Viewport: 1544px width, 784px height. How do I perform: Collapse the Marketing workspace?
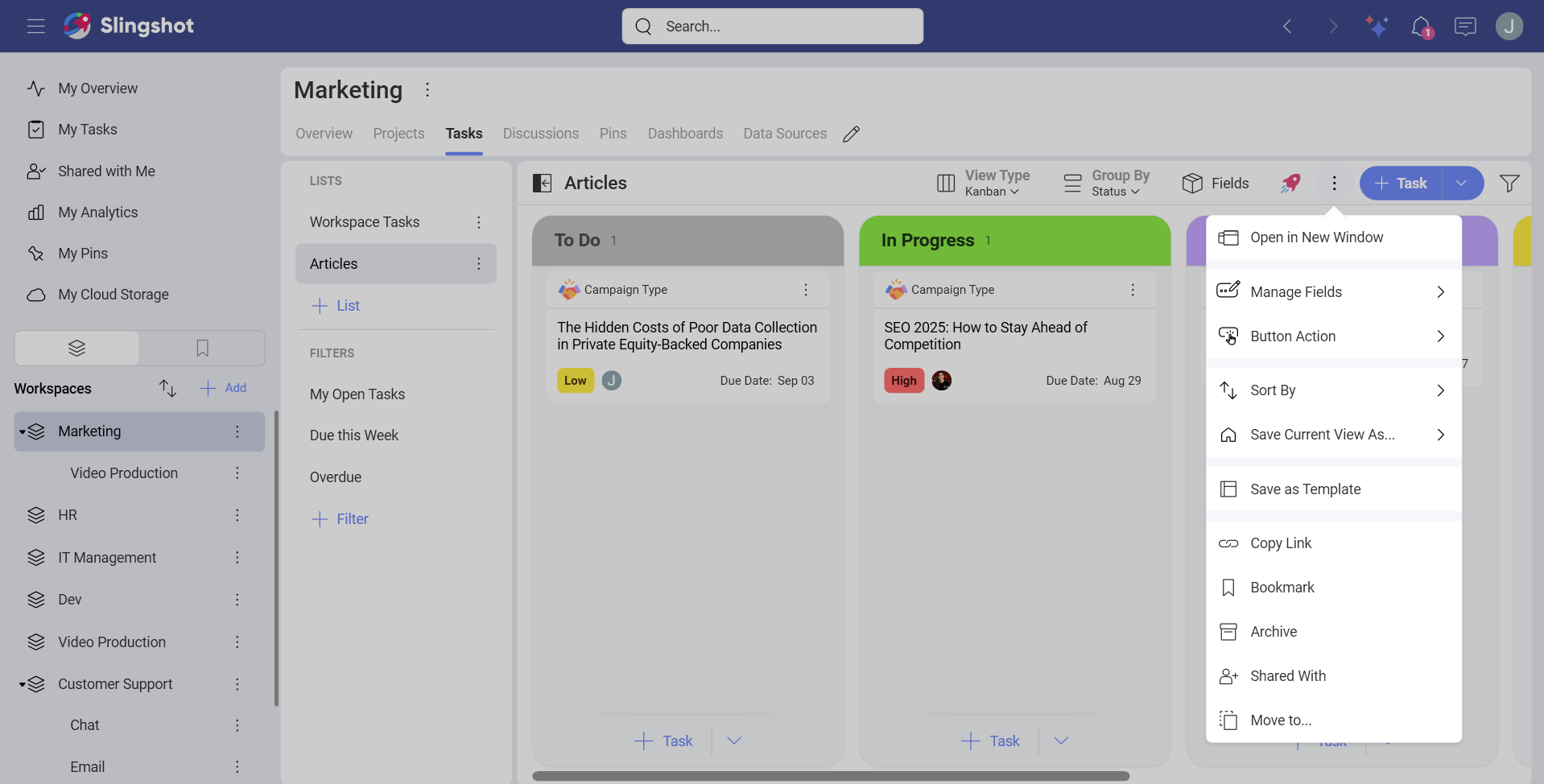point(22,431)
